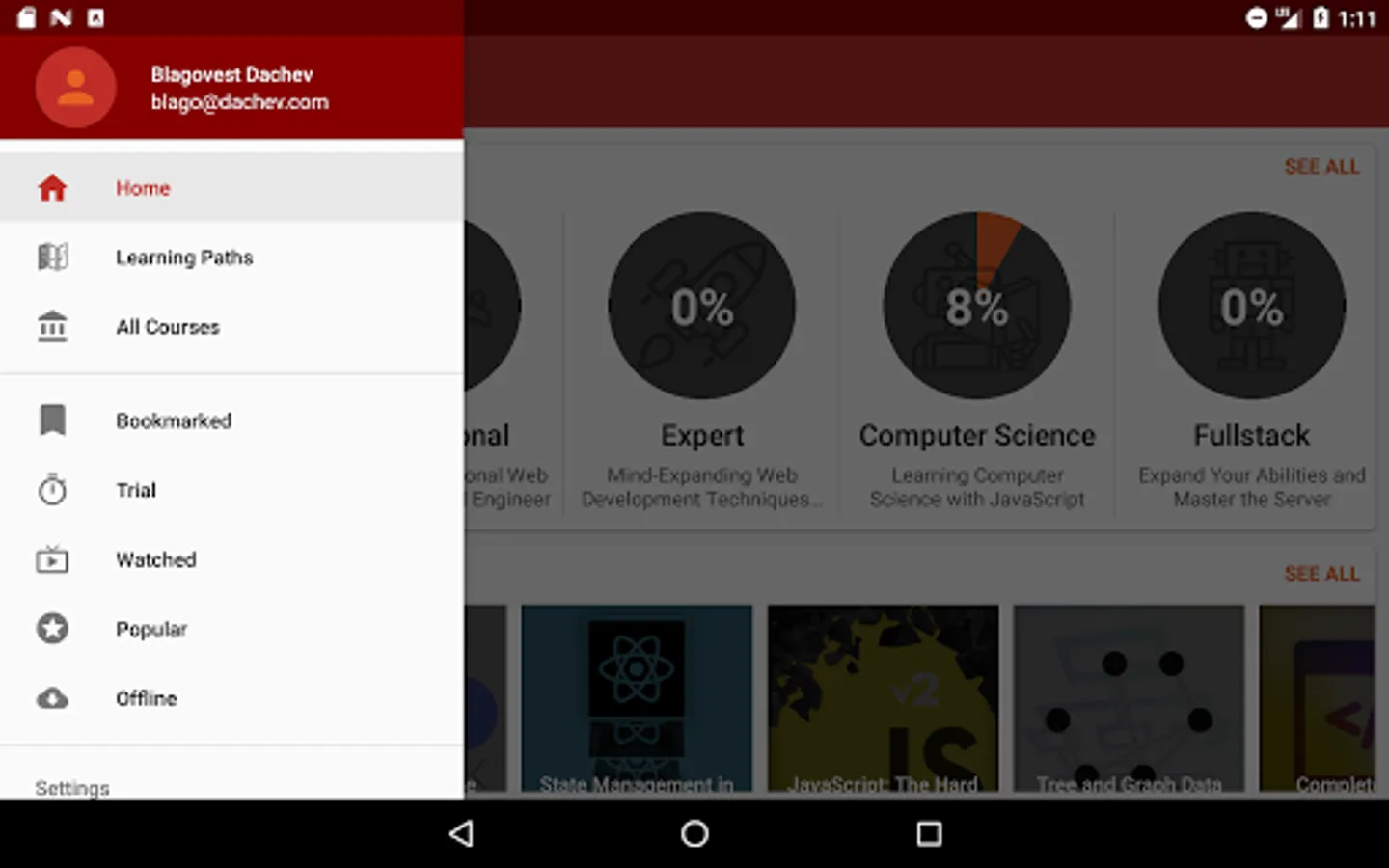Open JavaScript: The Hard course thumbnail
This screenshot has width=1389, height=868.
[883, 699]
